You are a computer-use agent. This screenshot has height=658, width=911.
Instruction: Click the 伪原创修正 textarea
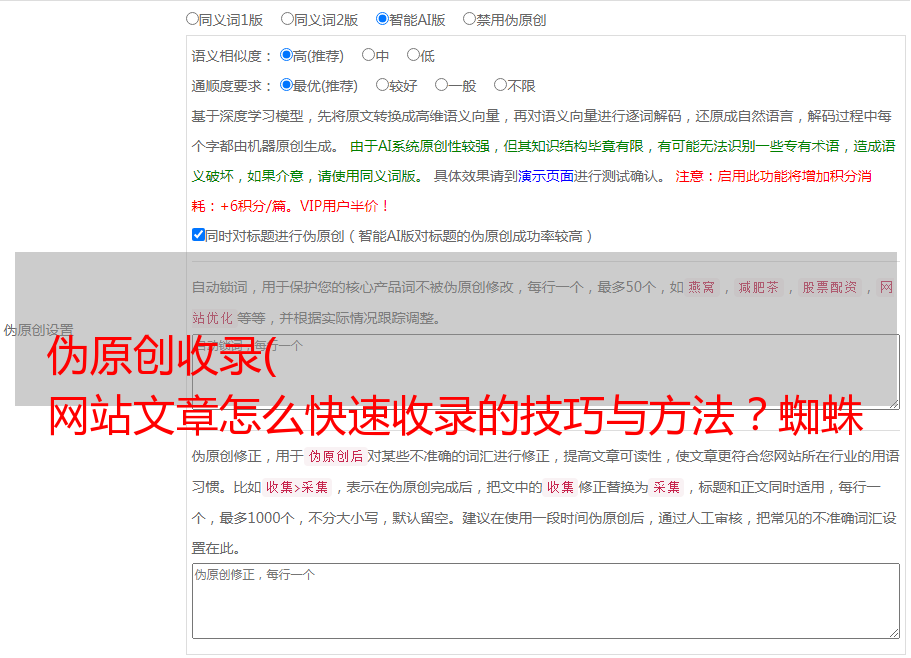(546, 601)
